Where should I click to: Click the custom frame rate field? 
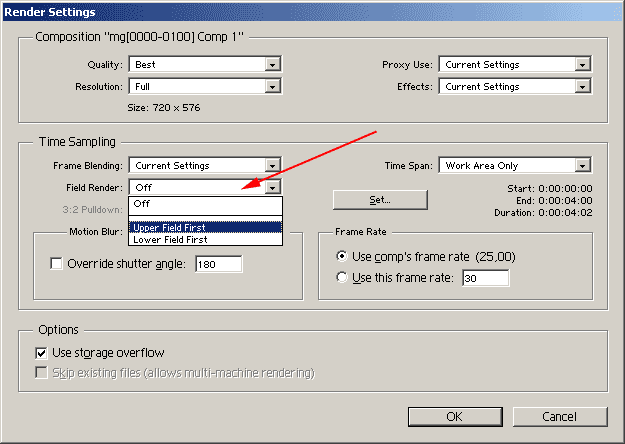tap(484, 277)
